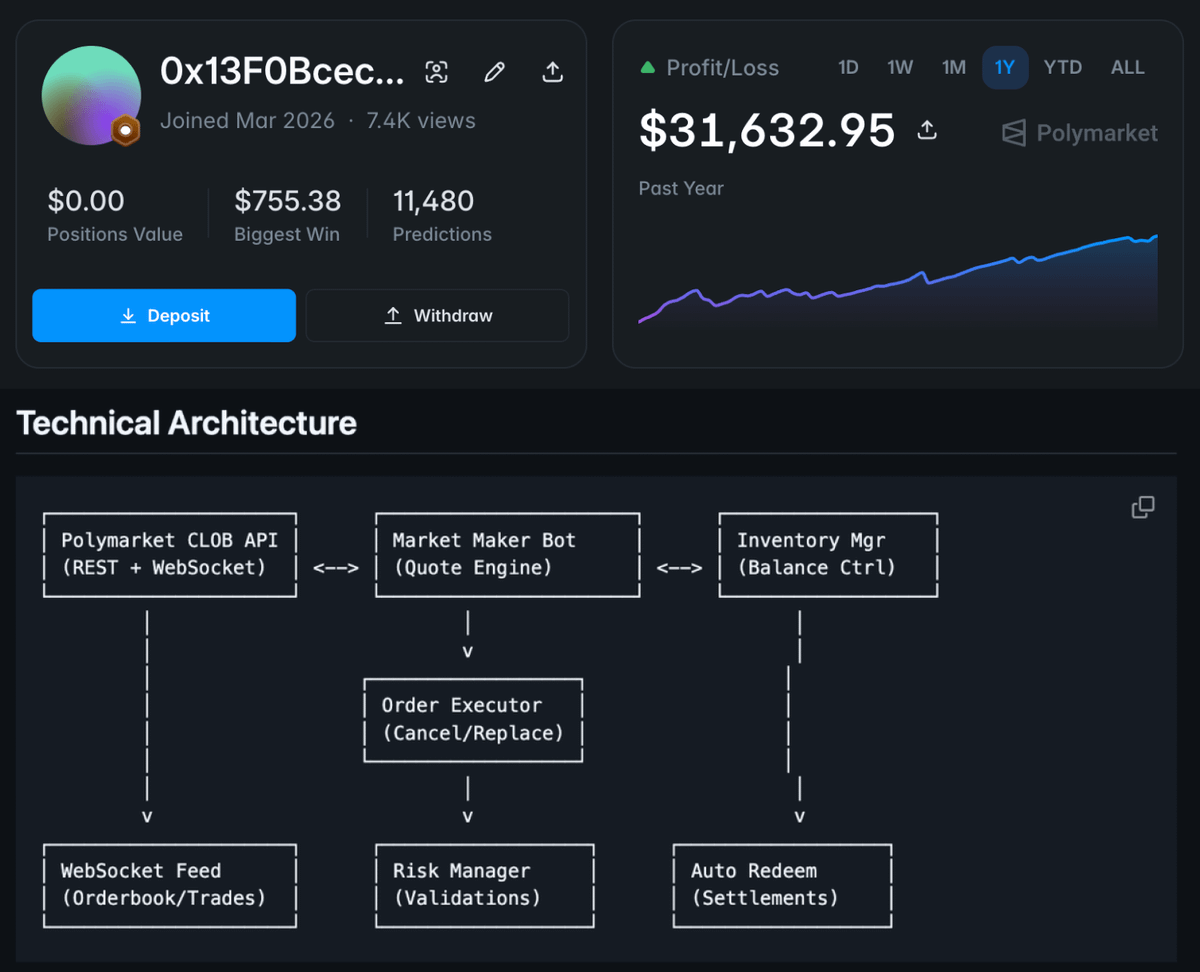Click the 11,480 Predictions count

pos(433,201)
